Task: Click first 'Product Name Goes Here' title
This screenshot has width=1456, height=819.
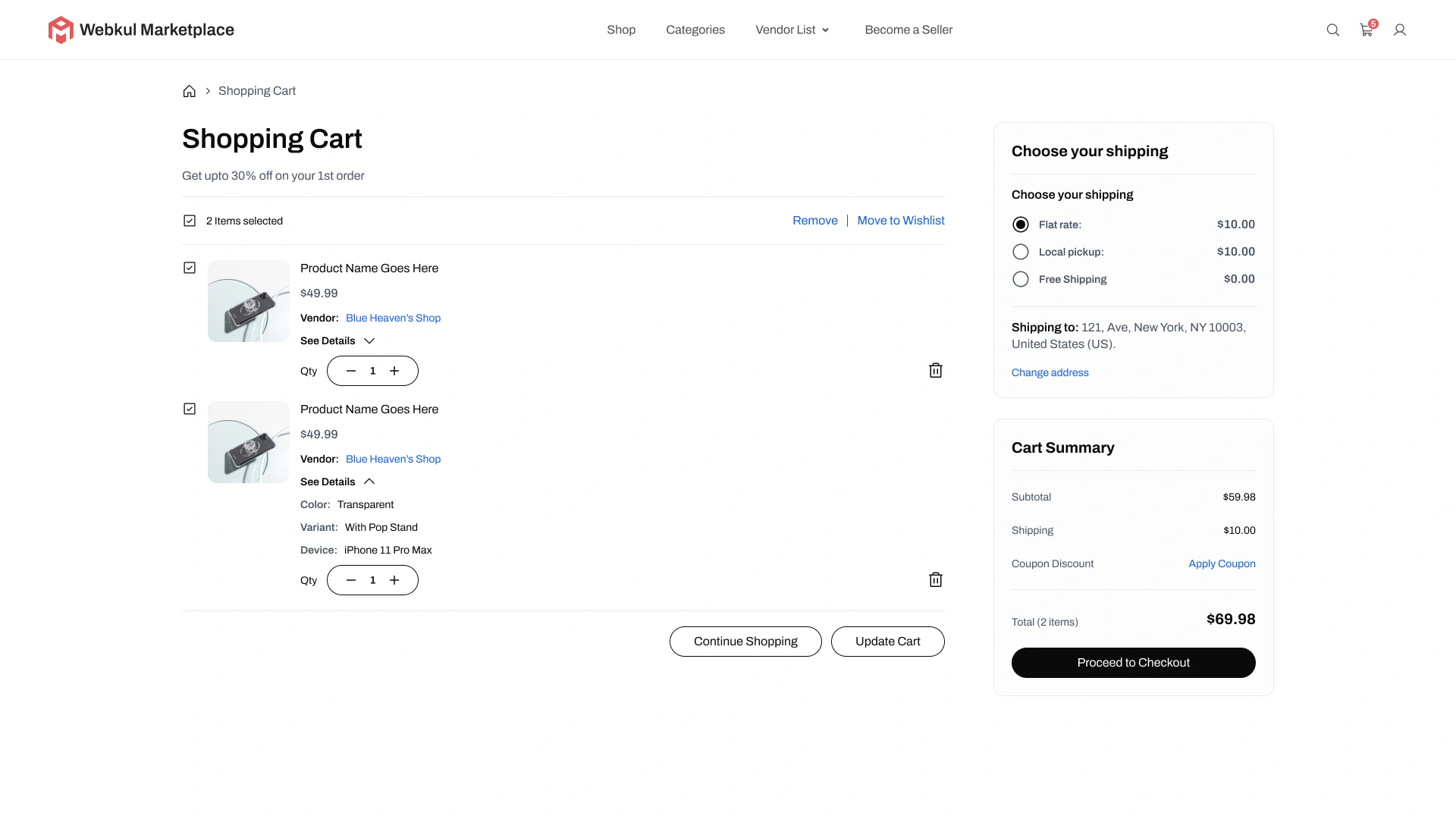Action: click(x=369, y=268)
